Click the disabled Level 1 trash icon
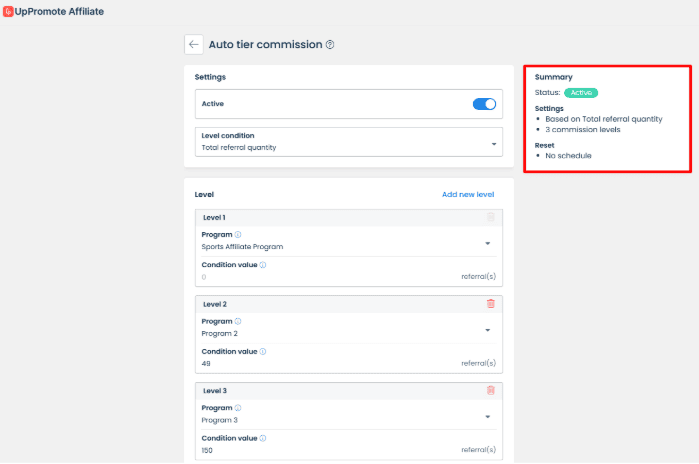The image size is (699, 464). [x=490, y=217]
